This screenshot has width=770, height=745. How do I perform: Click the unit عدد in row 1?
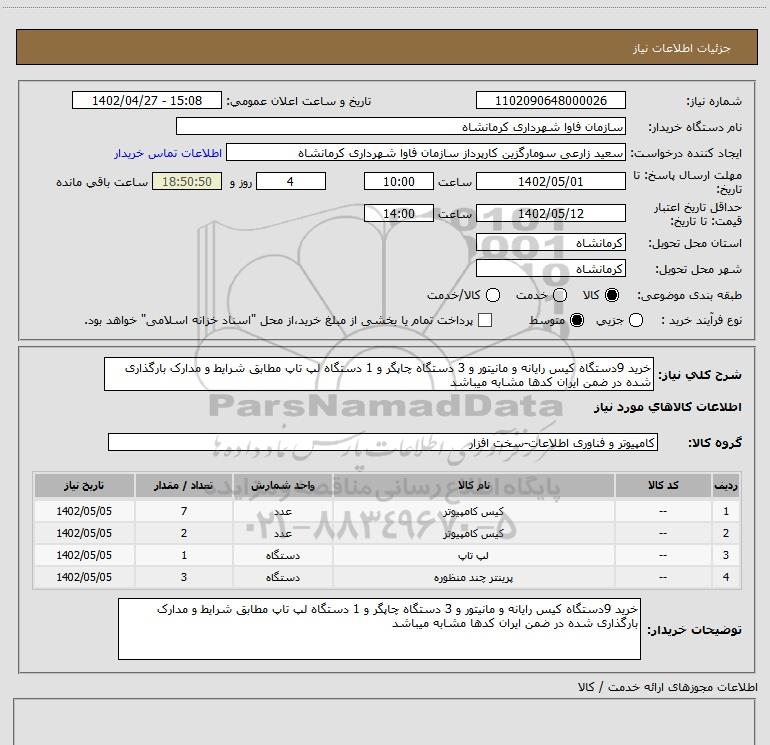[283, 512]
